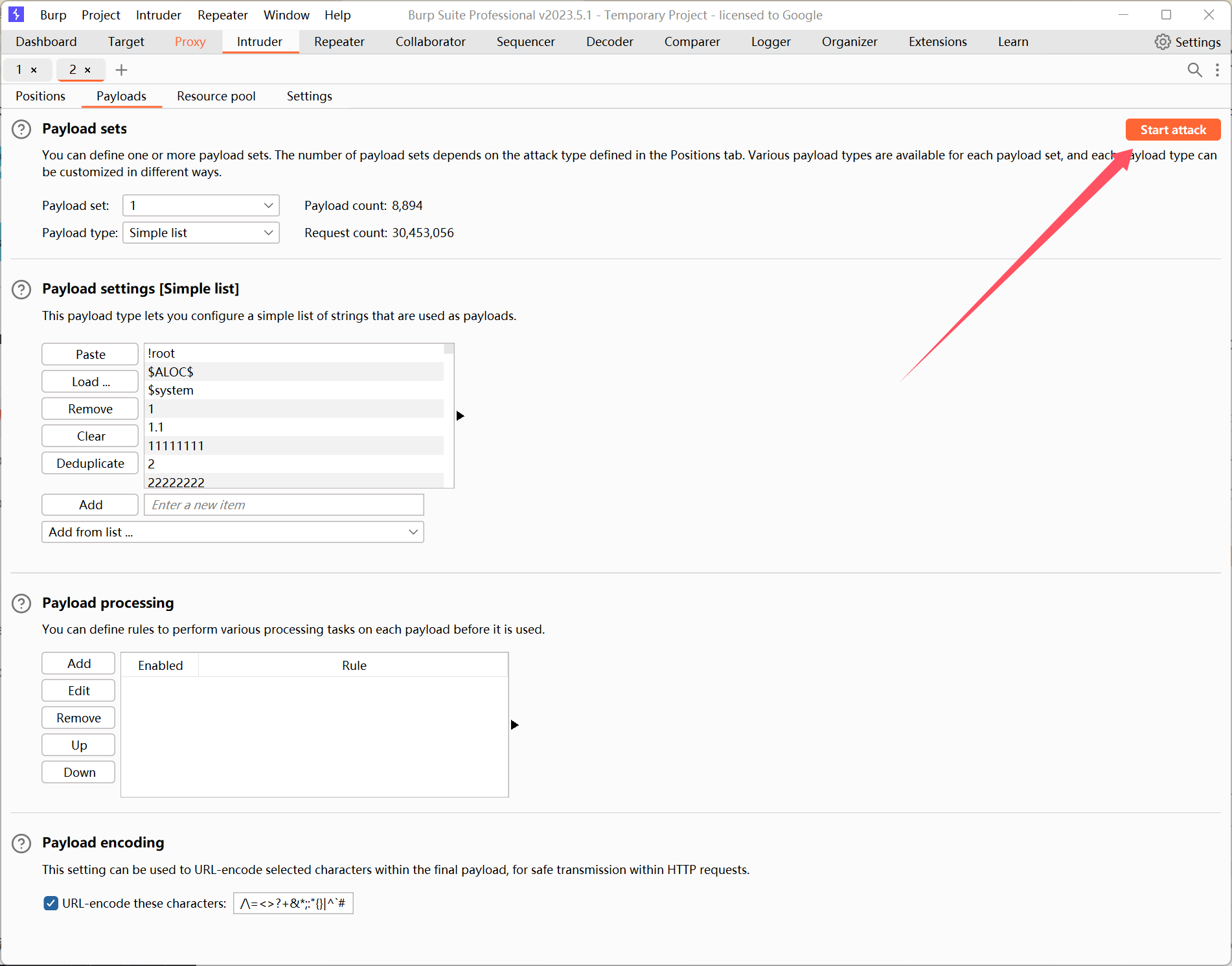Expand the processing rules side arrow
Screen dimensions: 1232x966
point(515,725)
